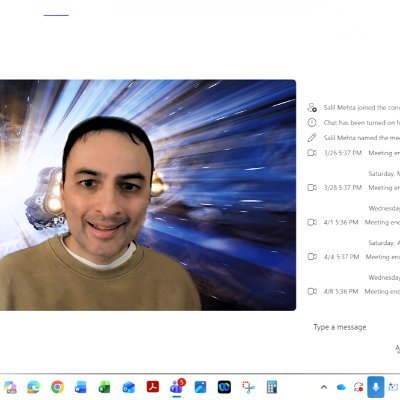Expand the hidden system tray icons chevron

(323, 387)
